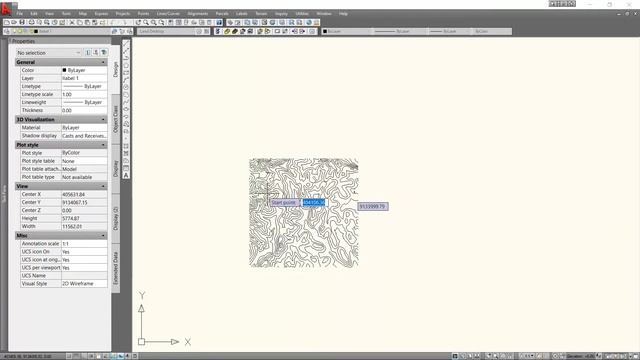Screen dimensions: 640x360
Task: Click the Zoom Previous magnifier icon
Action: [161, 22]
